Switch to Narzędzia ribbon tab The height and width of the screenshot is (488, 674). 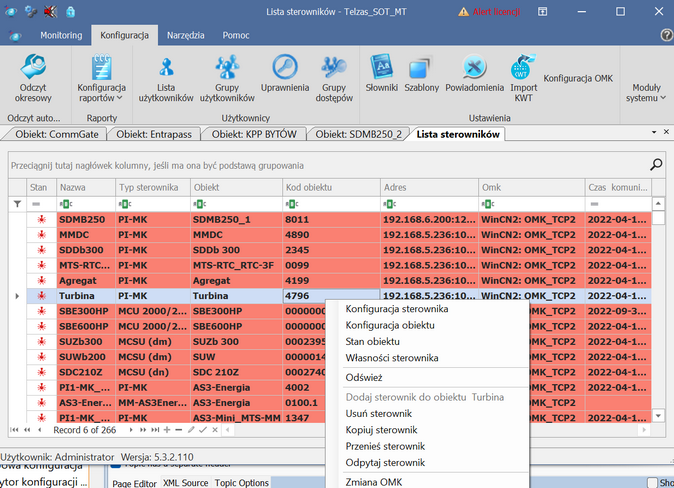click(x=186, y=35)
